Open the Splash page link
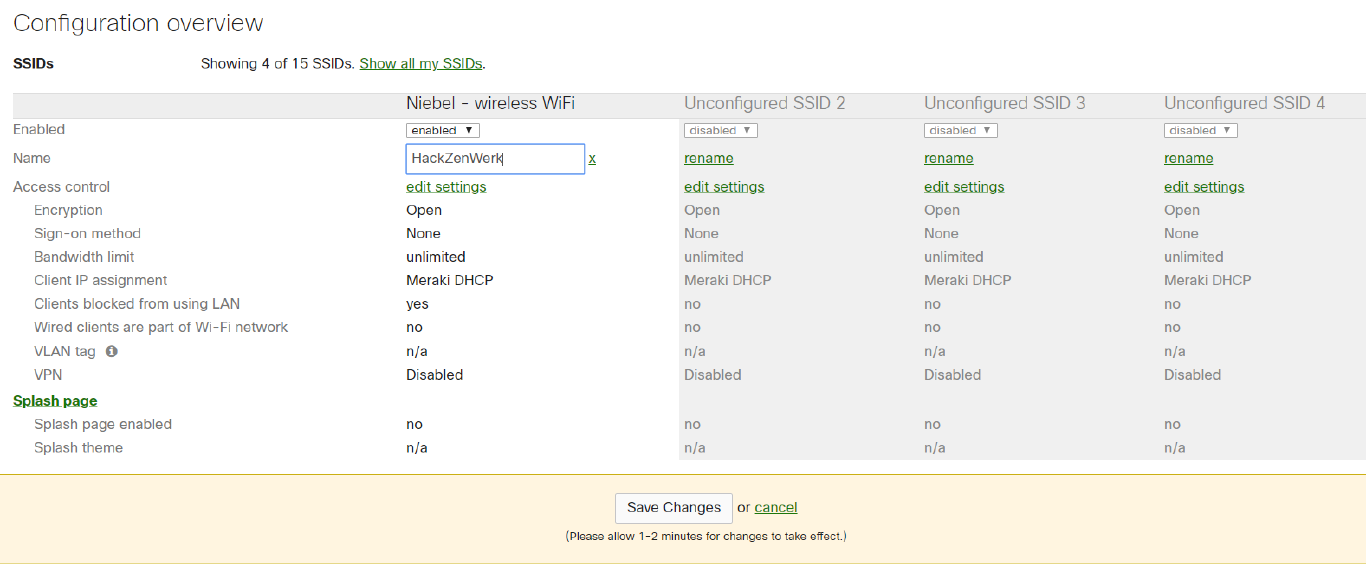 coord(55,401)
